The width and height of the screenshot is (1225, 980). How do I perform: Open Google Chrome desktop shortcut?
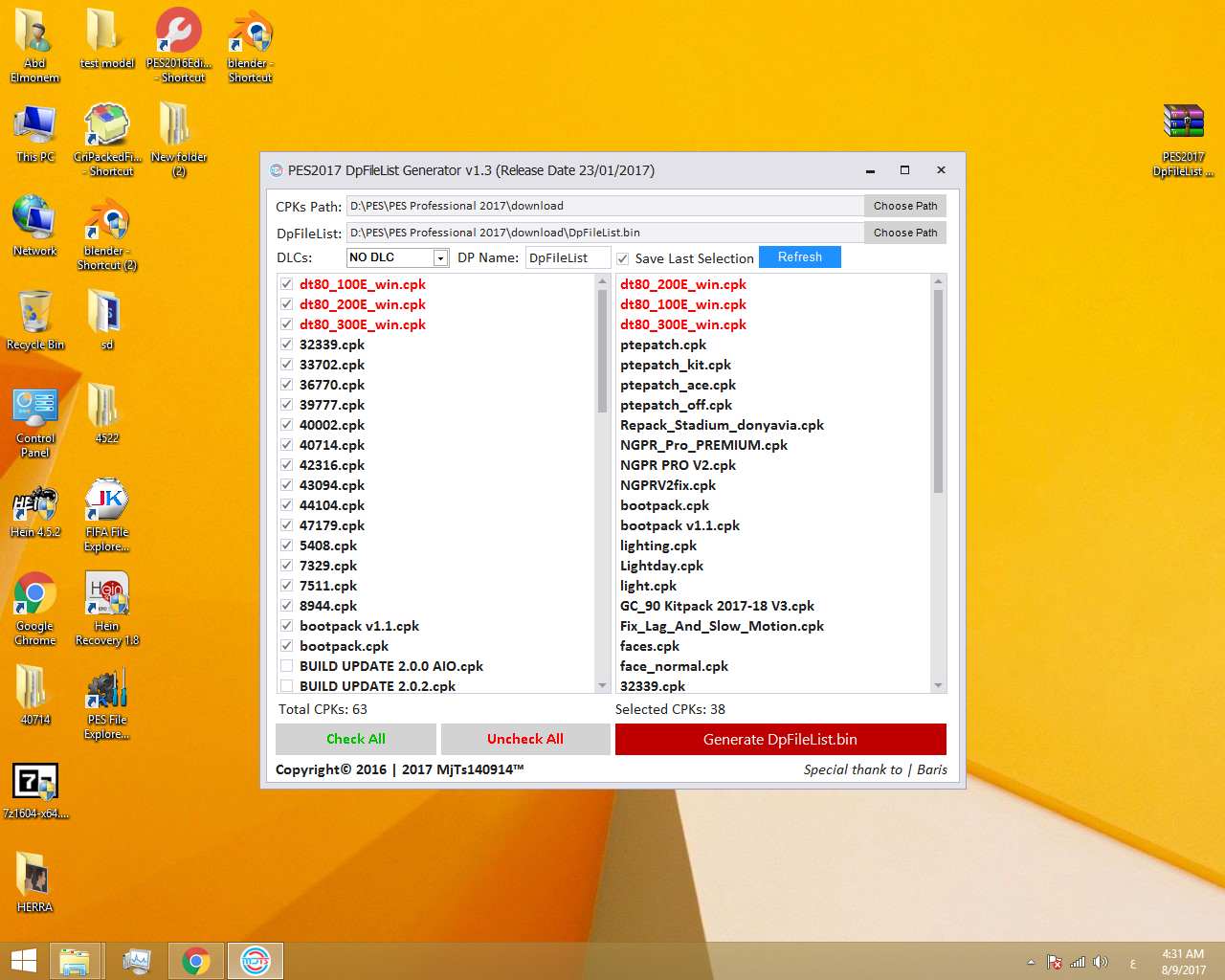(x=35, y=609)
